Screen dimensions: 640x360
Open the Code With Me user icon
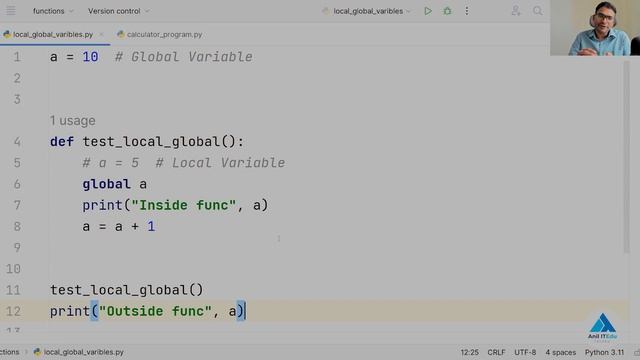pyautogui.click(x=516, y=11)
